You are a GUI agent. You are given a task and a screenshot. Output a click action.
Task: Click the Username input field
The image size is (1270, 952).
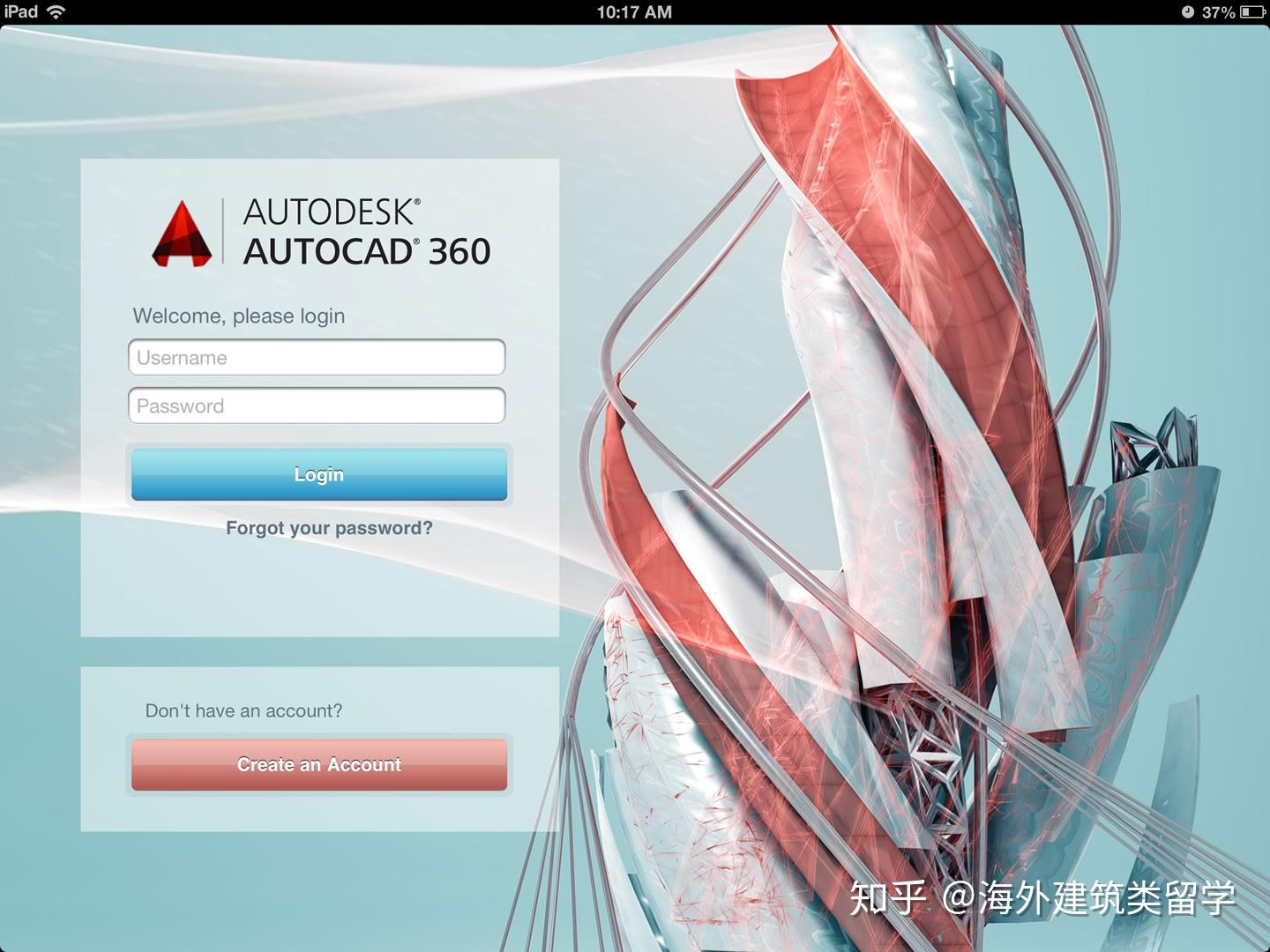point(317,357)
